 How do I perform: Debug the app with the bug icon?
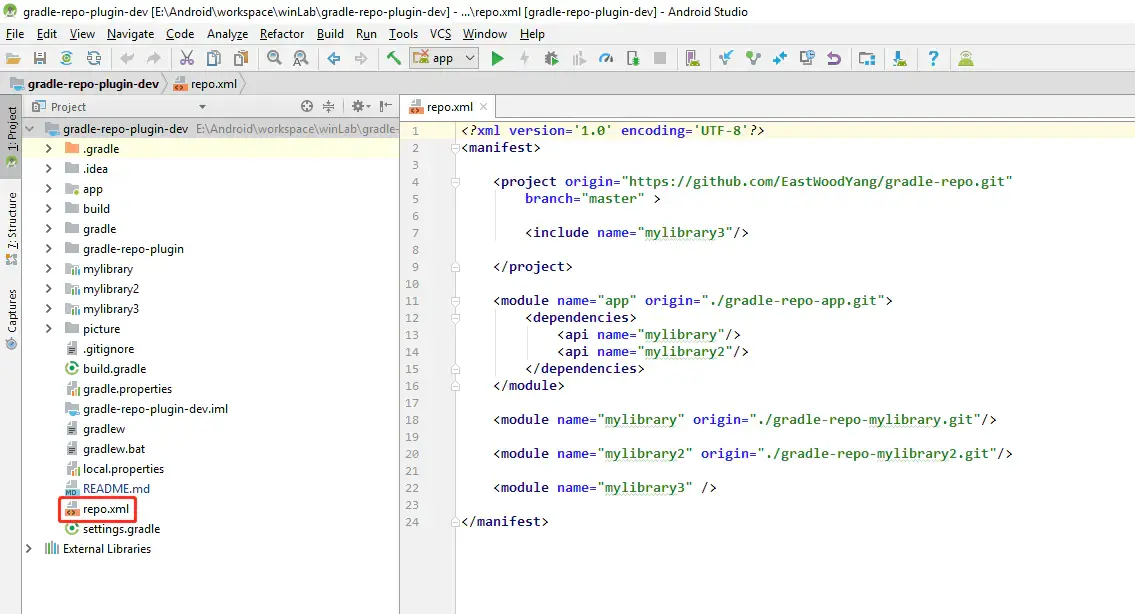[552, 59]
